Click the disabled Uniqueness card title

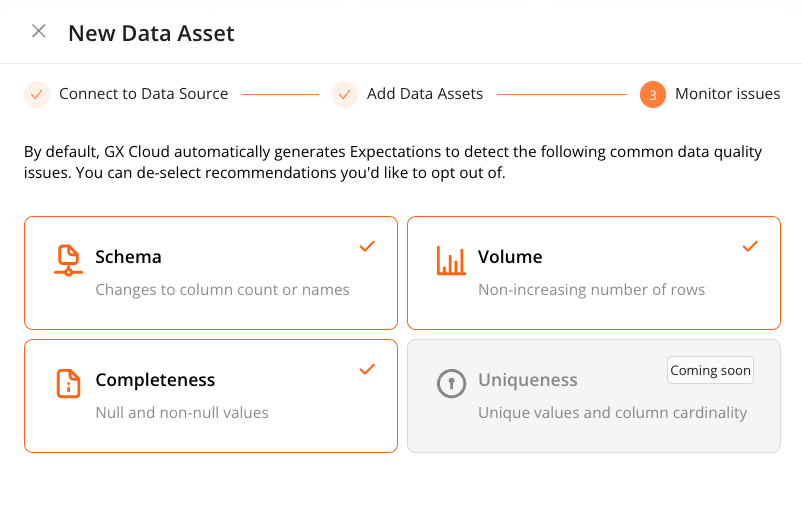[527, 380]
